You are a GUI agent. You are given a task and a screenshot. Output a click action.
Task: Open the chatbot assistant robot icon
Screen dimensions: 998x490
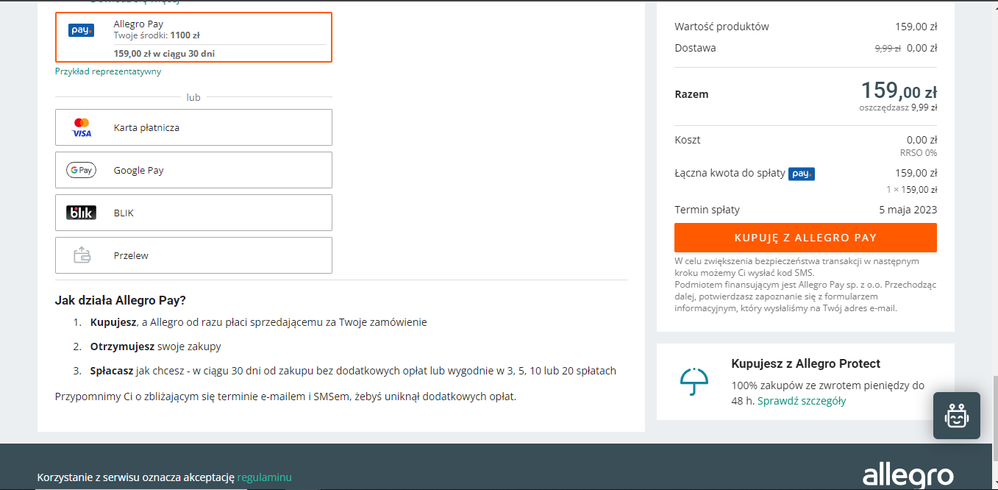(x=957, y=416)
